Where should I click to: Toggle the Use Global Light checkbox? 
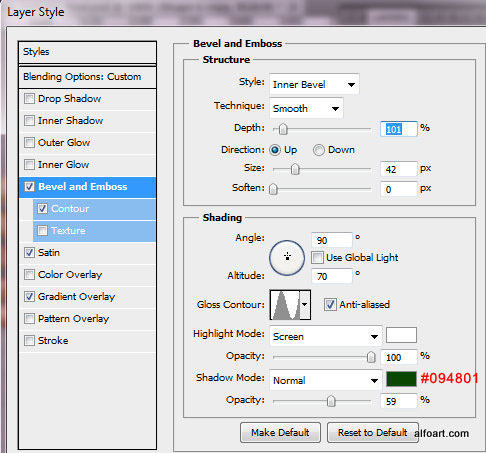pos(317,258)
